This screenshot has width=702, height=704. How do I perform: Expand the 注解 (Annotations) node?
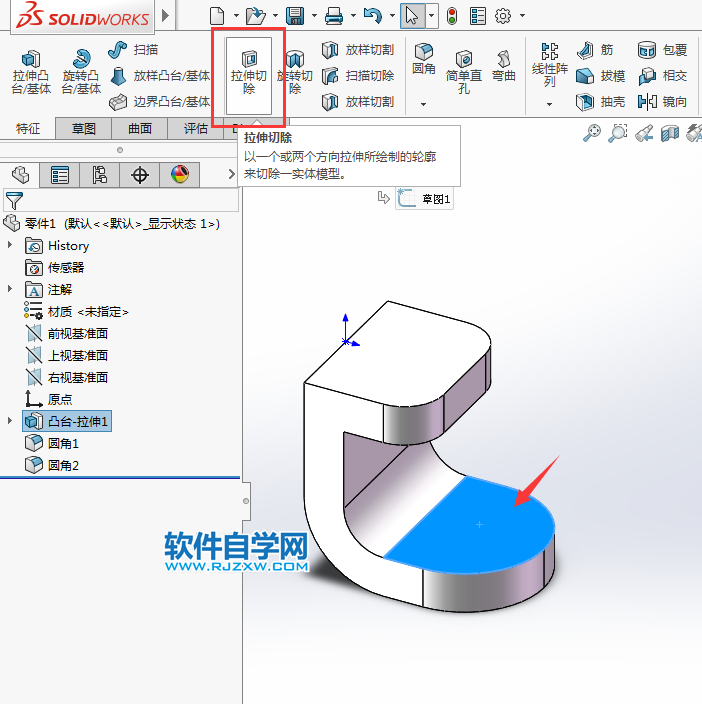[10, 288]
